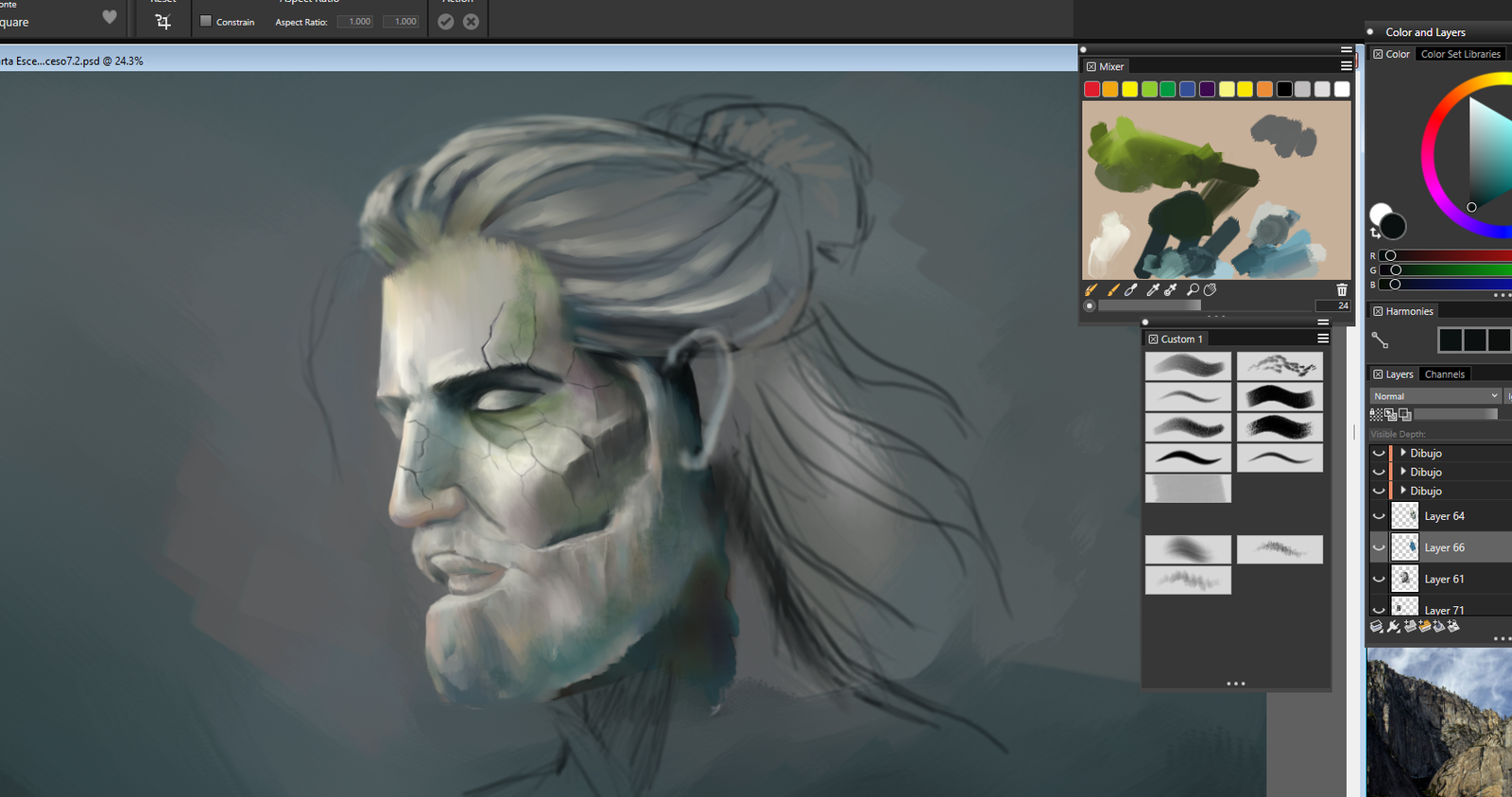Commit the crop with the checkmark button

click(446, 22)
